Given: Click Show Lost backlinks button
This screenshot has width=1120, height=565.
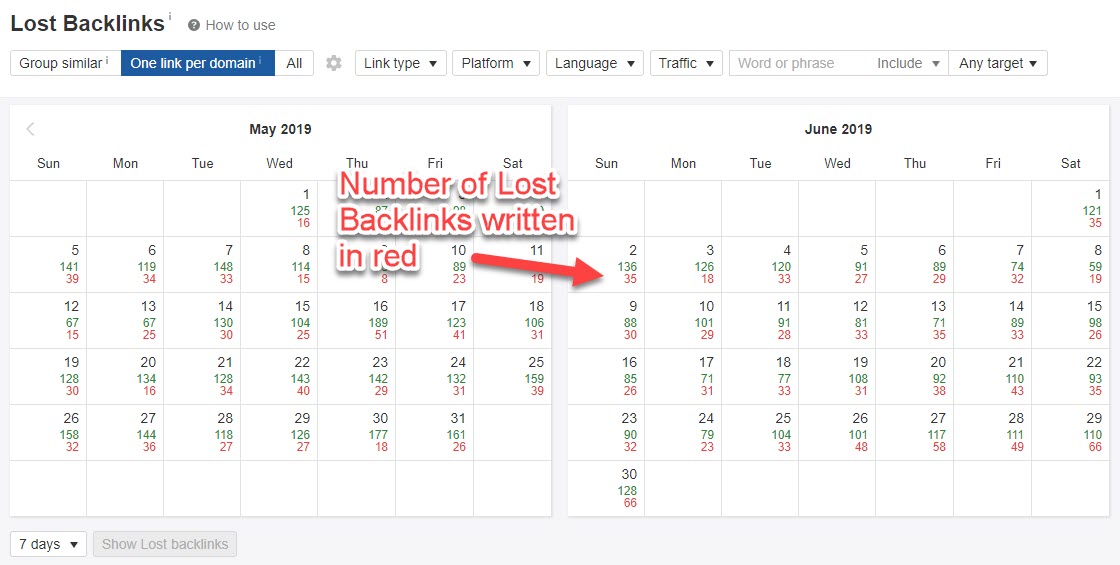Looking at the screenshot, I should tap(165, 544).
